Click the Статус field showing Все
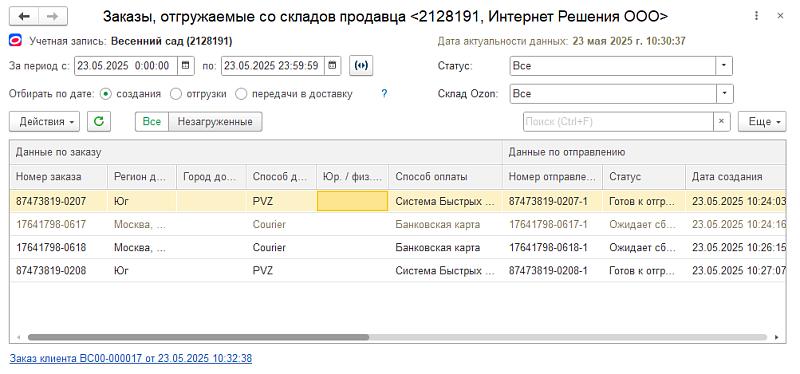Viewport: 800px width, 374px height. tap(613, 66)
